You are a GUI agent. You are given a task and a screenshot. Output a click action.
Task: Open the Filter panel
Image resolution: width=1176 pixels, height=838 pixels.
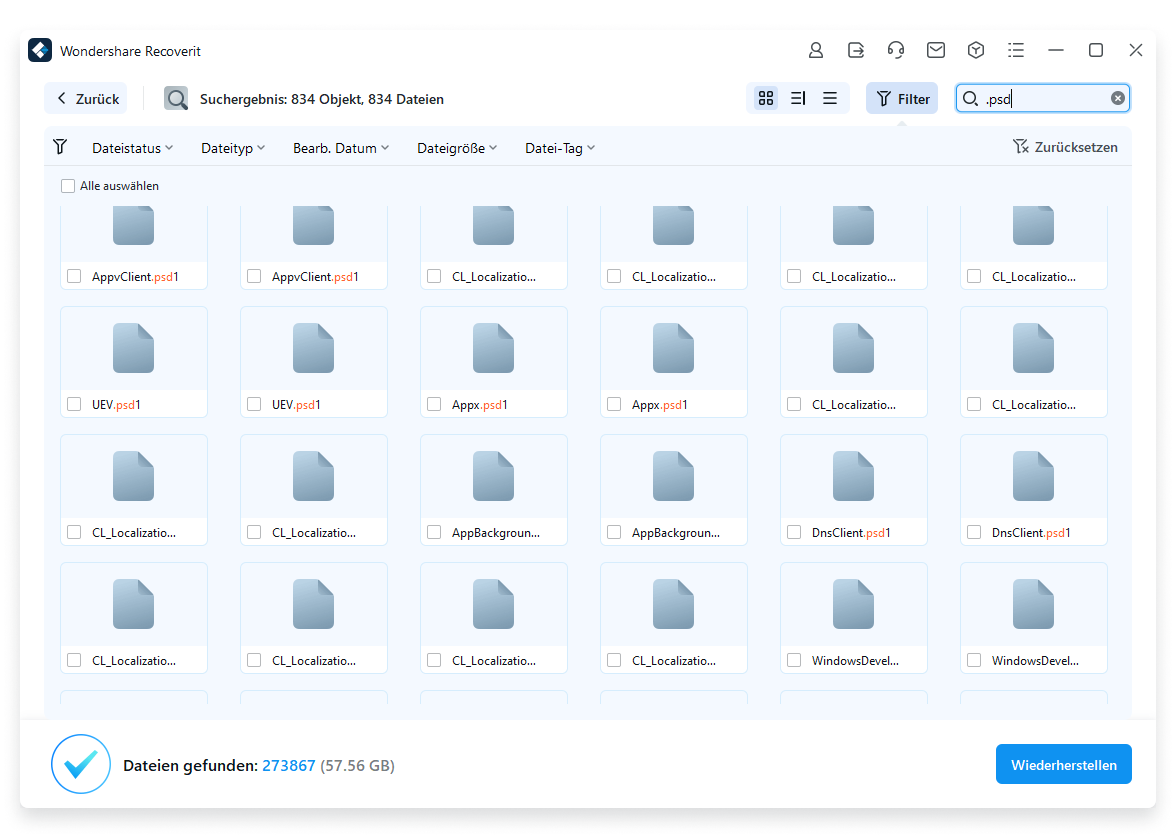(x=902, y=98)
